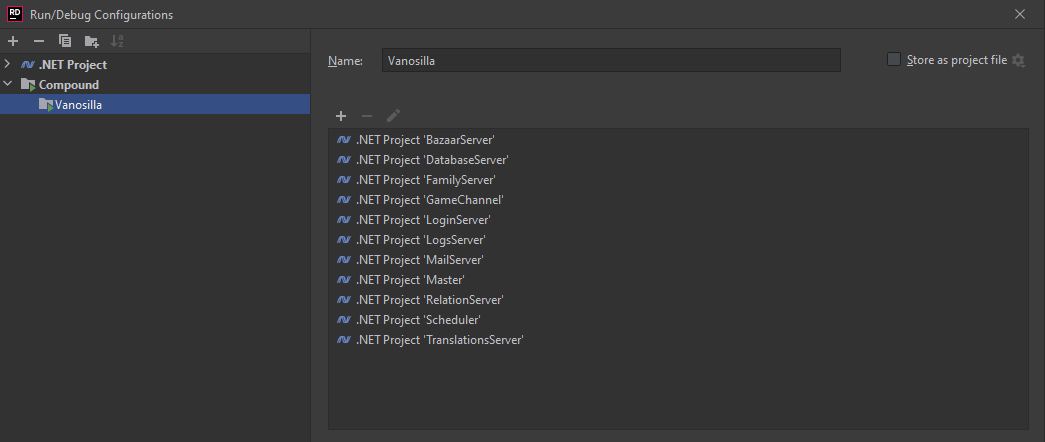Select the .NET Project 'GameChannel' entry
The height and width of the screenshot is (442, 1045).
tap(429, 200)
